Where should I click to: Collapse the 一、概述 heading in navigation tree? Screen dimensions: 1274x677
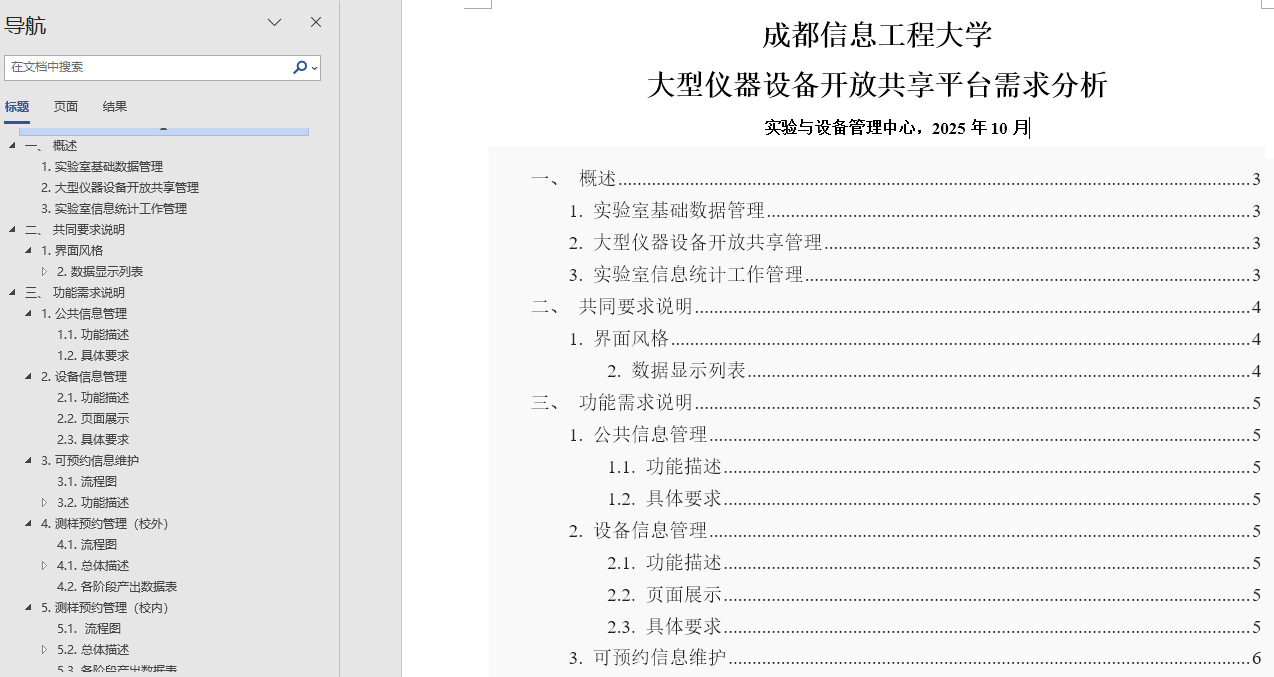point(12,146)
